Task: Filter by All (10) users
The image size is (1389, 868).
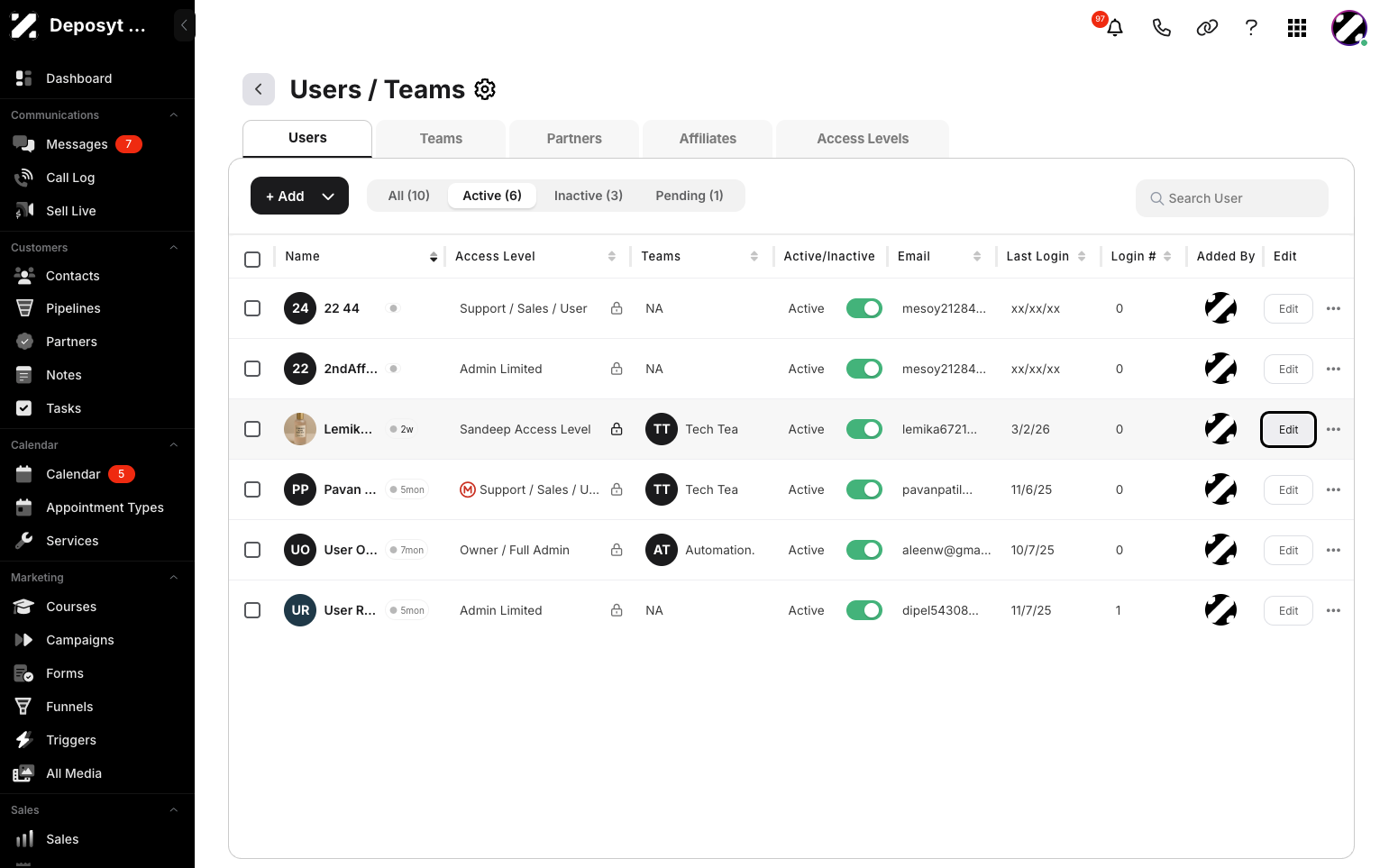Action: click(x=408, y=196)
